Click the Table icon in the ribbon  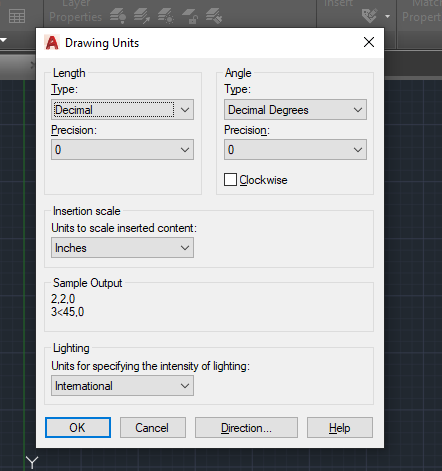point(17,16)
